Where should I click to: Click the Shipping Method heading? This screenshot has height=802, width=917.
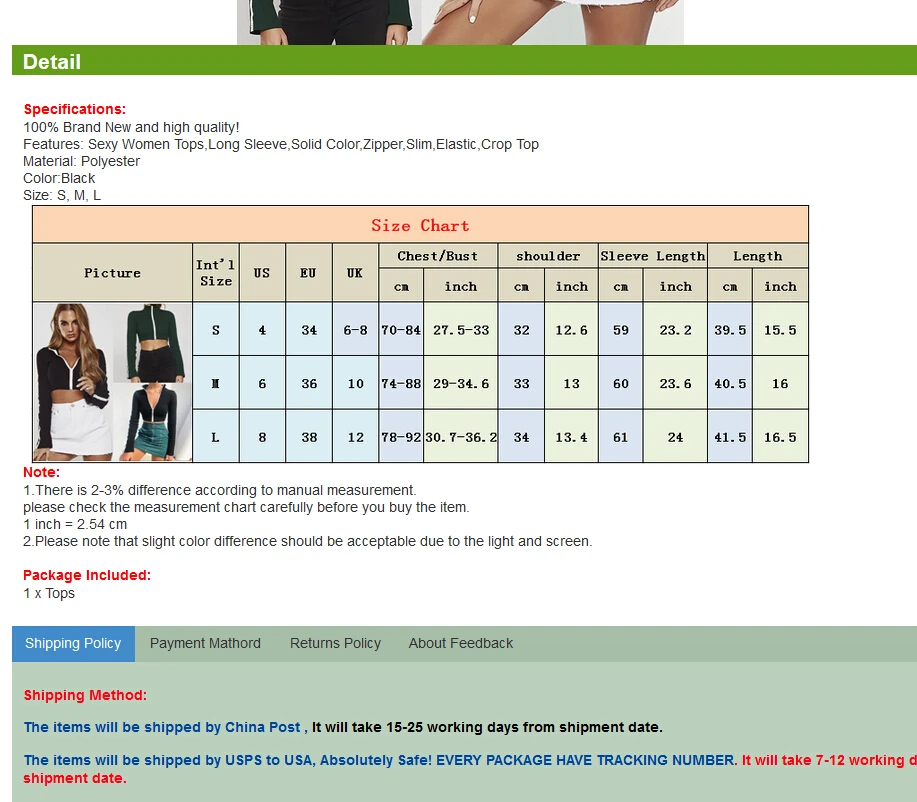click(x=85, y=695)
